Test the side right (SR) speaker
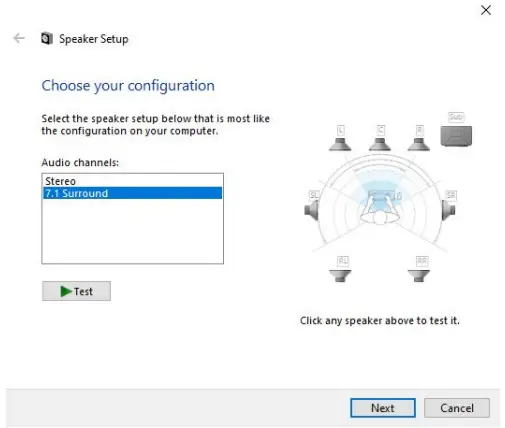 coord(449,210)
